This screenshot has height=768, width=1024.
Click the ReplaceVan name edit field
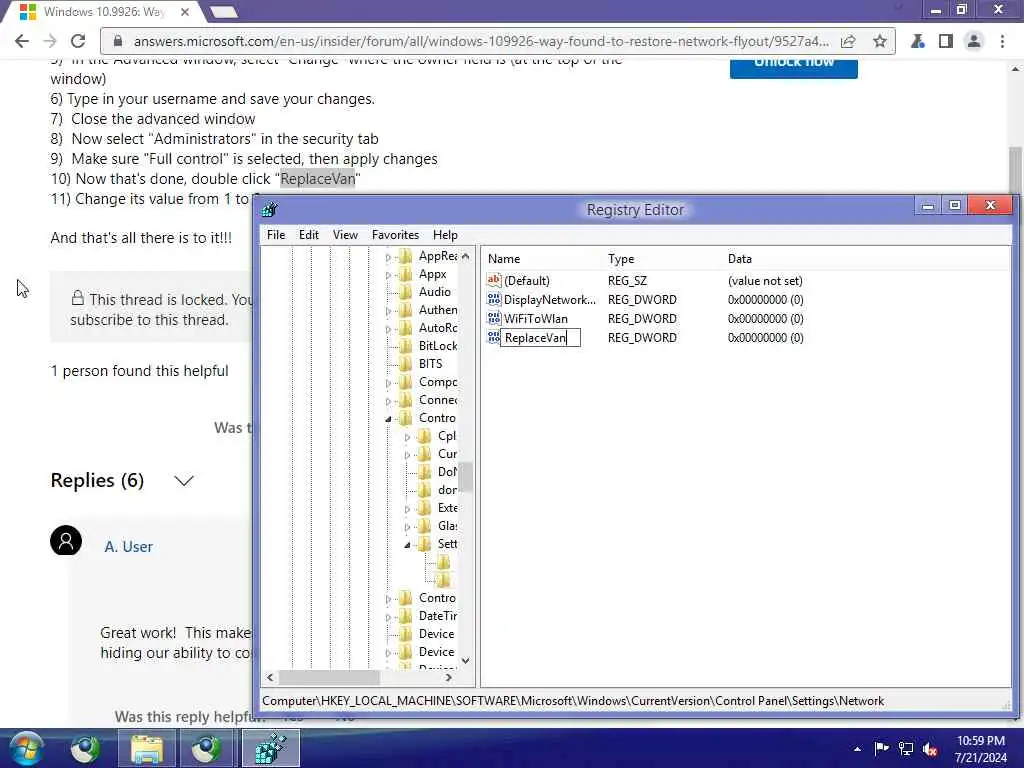click(540, 338)
